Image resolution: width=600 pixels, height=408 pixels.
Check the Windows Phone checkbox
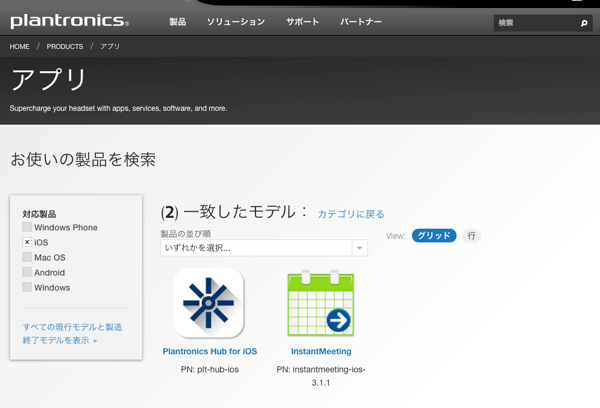point(27,227)
